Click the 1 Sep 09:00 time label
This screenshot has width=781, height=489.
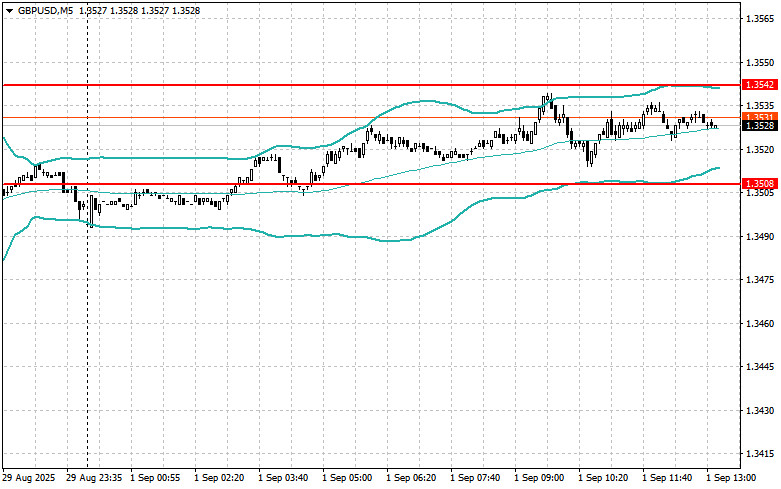(539, 478)
